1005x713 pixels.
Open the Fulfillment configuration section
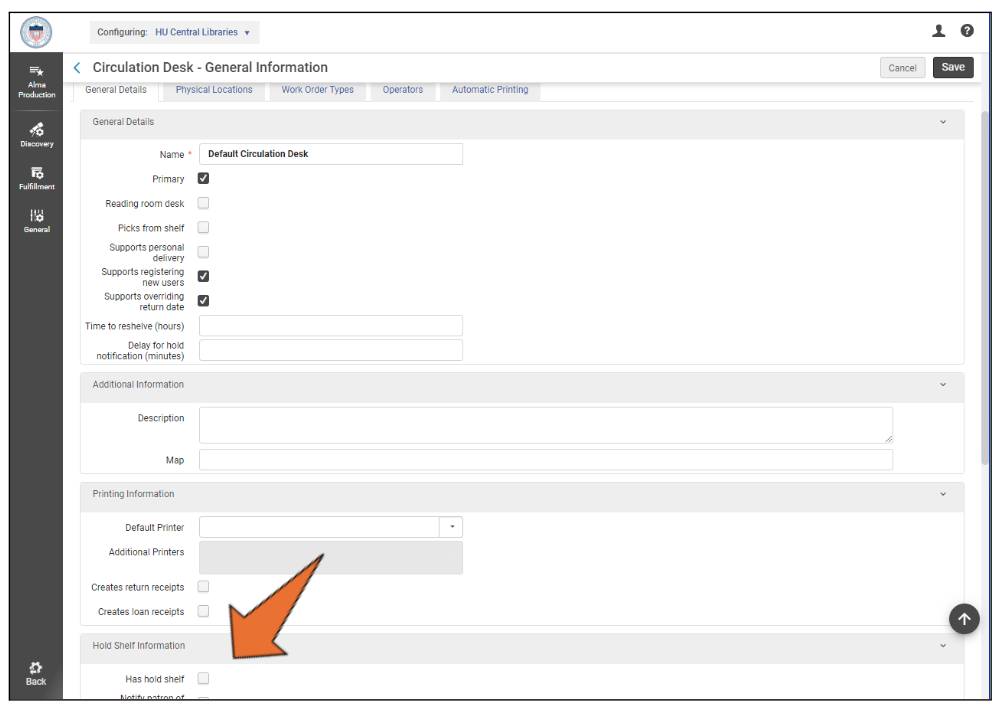pyautogui.click(x=36, y=177)
